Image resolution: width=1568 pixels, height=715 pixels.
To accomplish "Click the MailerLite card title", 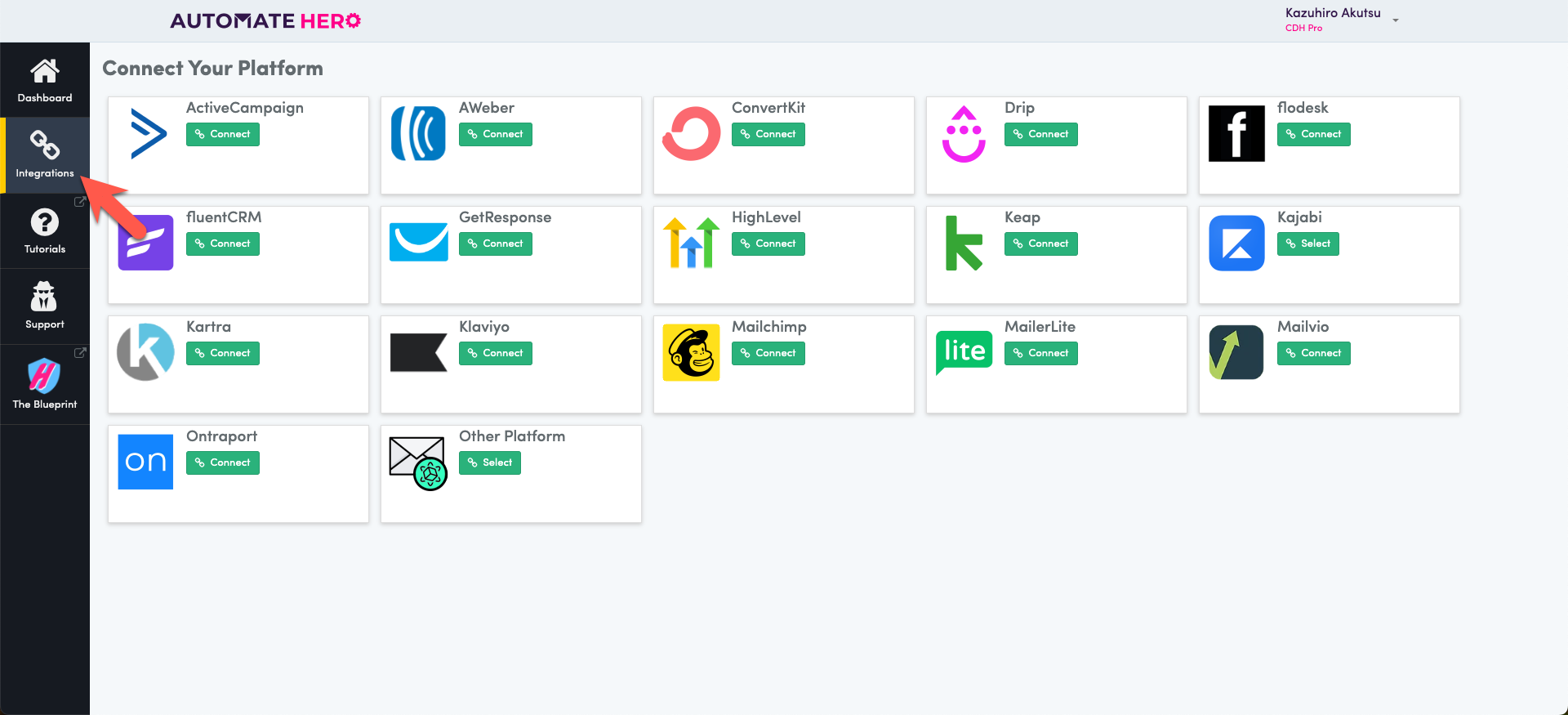I will click(x=1040, y=327).
